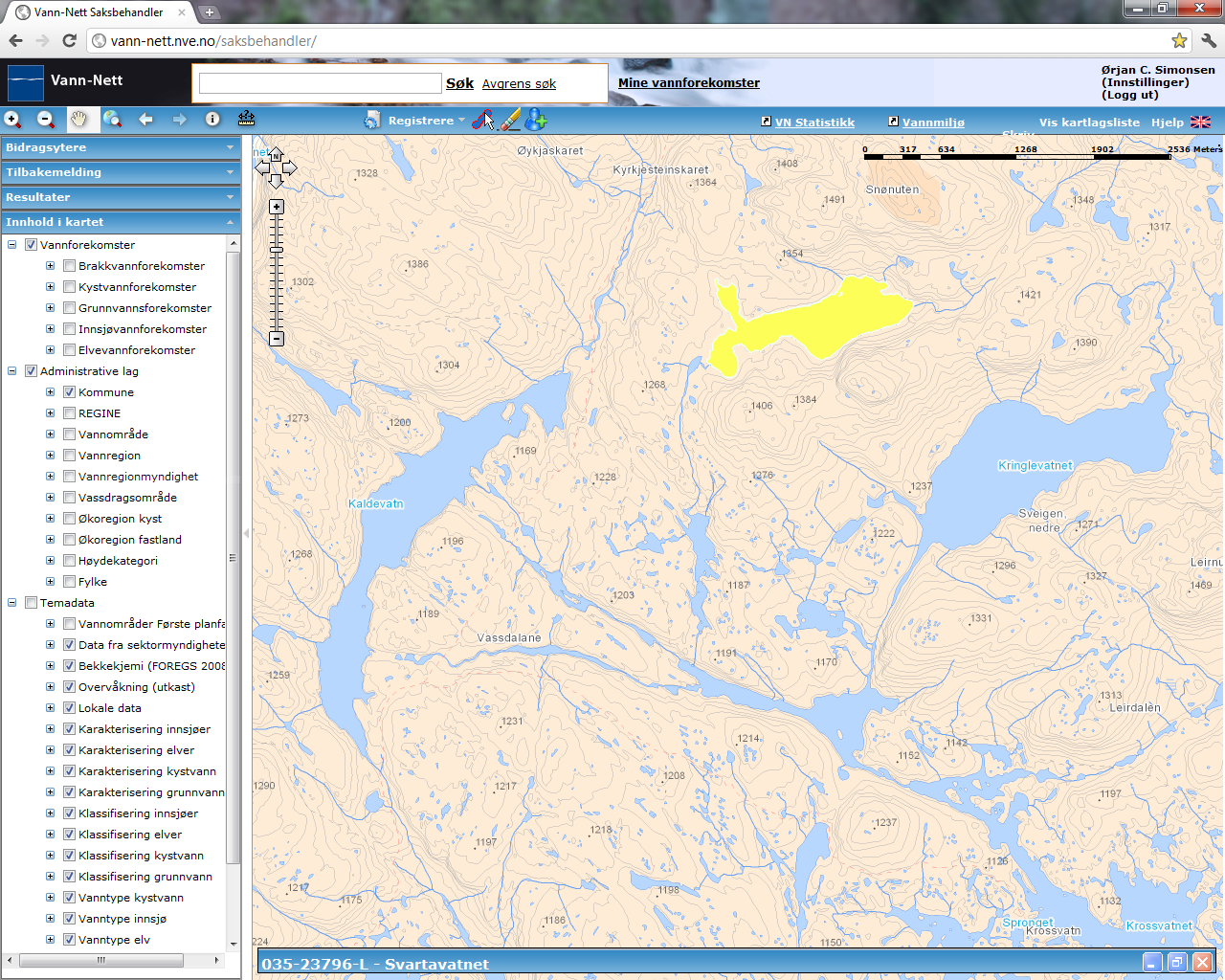Click the add user icon
The image size is (1225, 980).
point(536,120)
